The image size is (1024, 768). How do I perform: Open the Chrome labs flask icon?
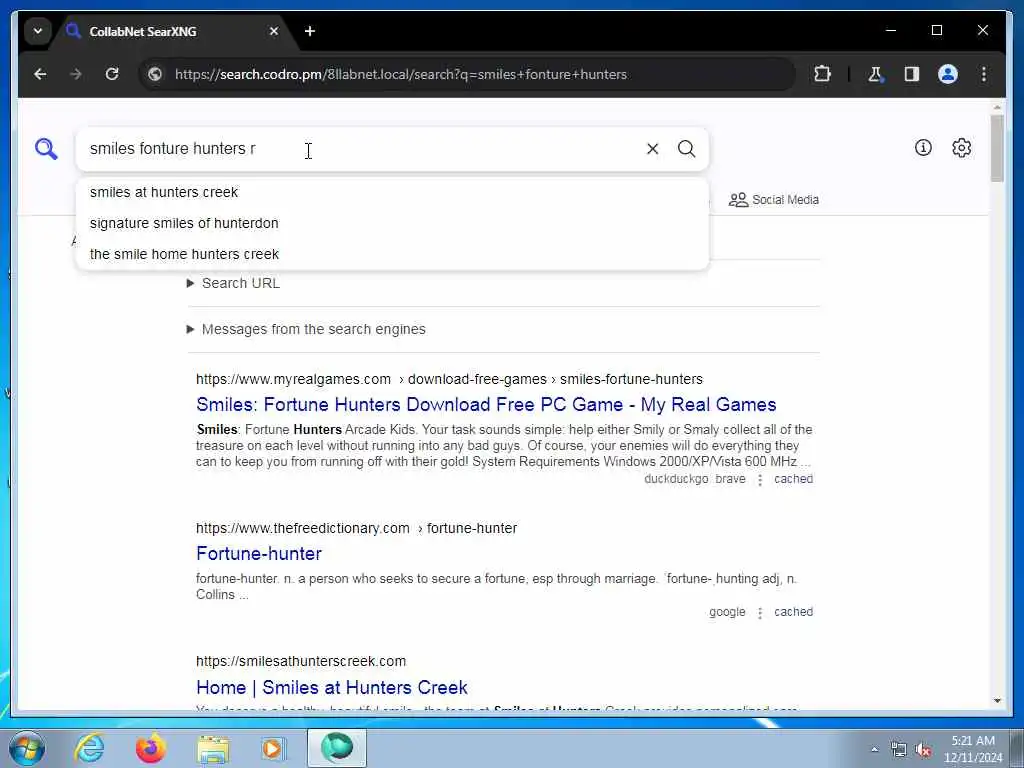875,74
